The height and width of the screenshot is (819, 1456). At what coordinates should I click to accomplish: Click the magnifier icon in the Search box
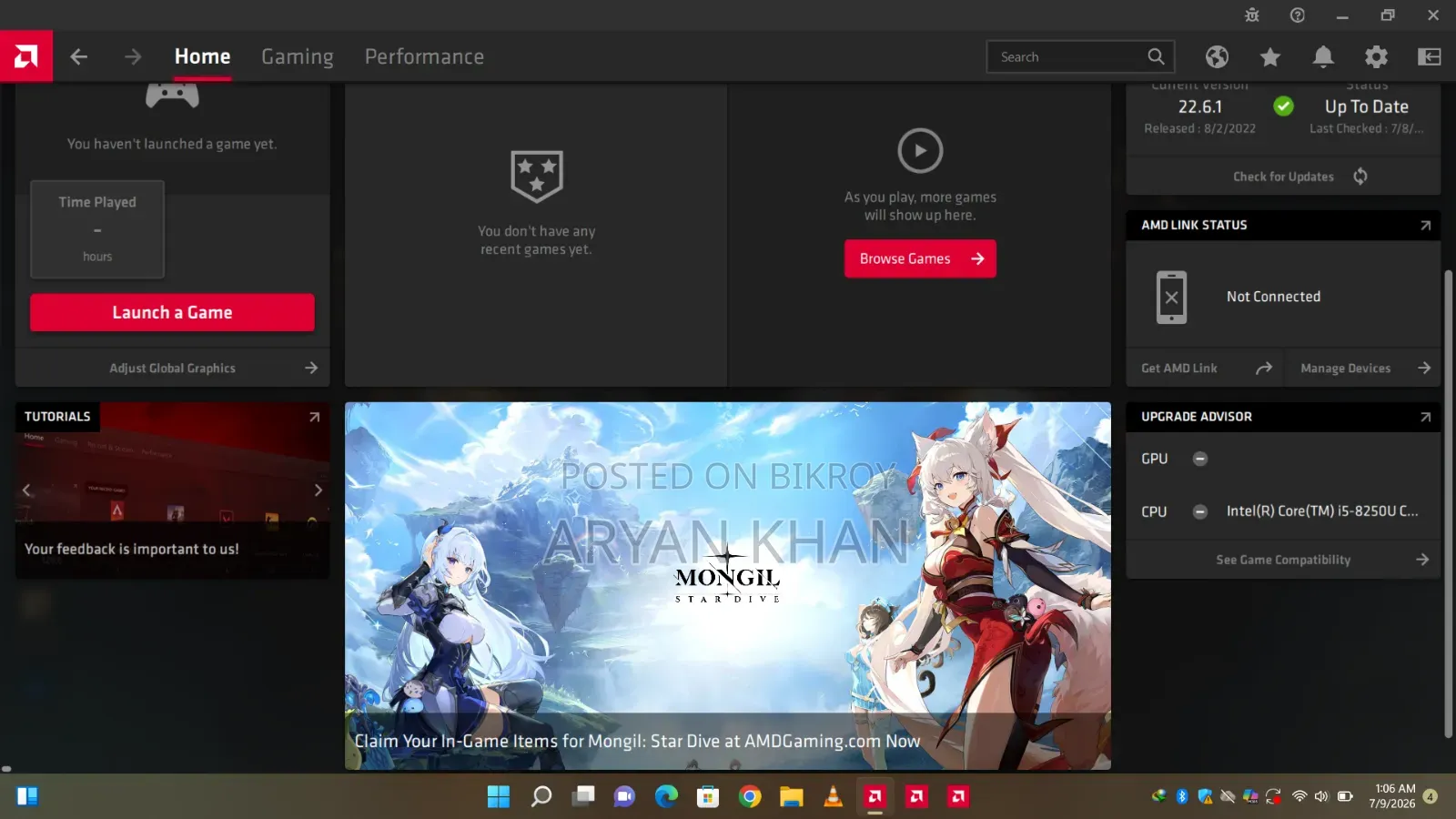point(1156,56)
